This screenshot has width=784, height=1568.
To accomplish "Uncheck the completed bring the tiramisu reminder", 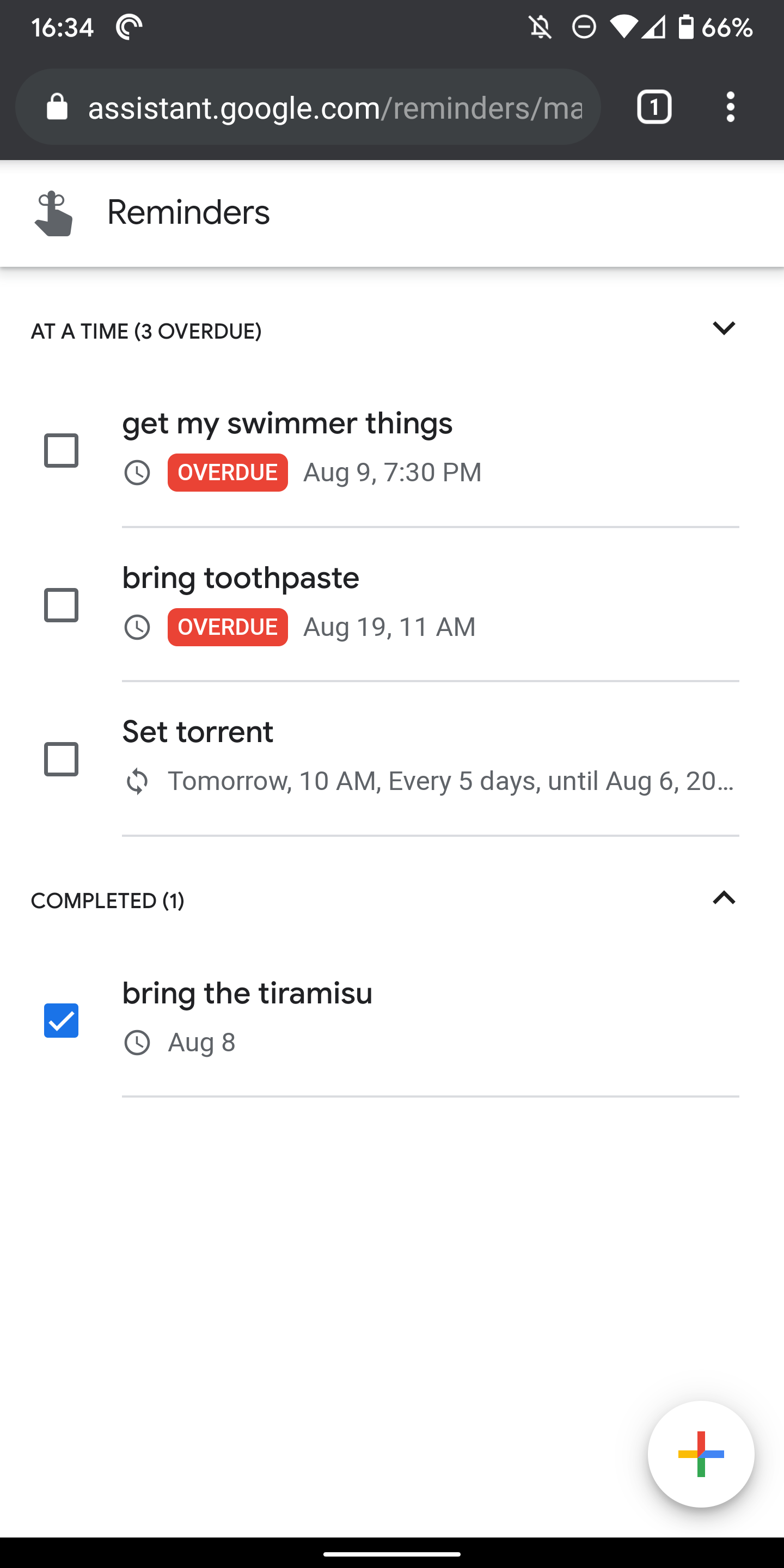I will point(61,1020).
